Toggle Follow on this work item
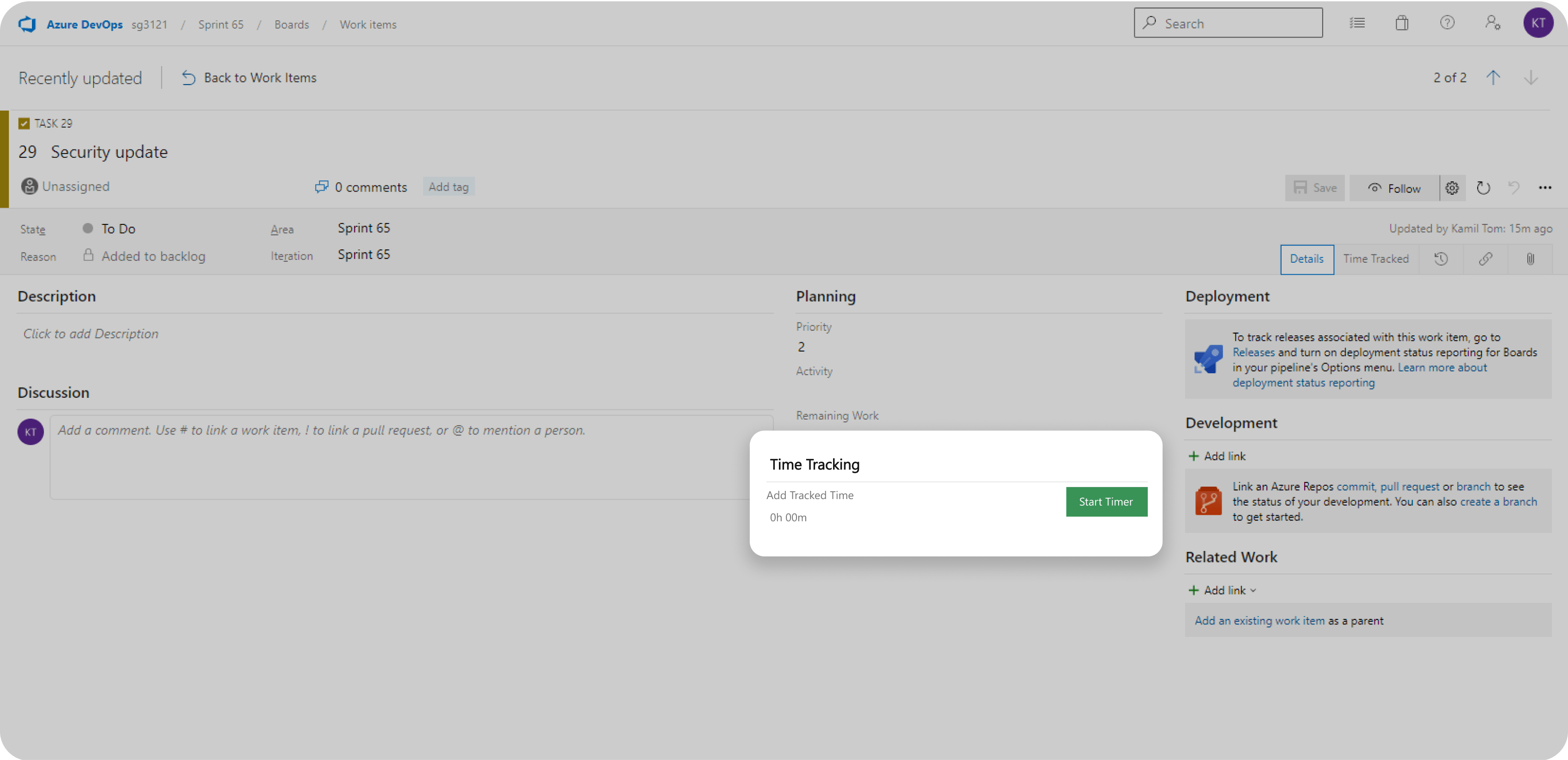The width and height of the screenshot is (1568, 760). (1394, 188)
